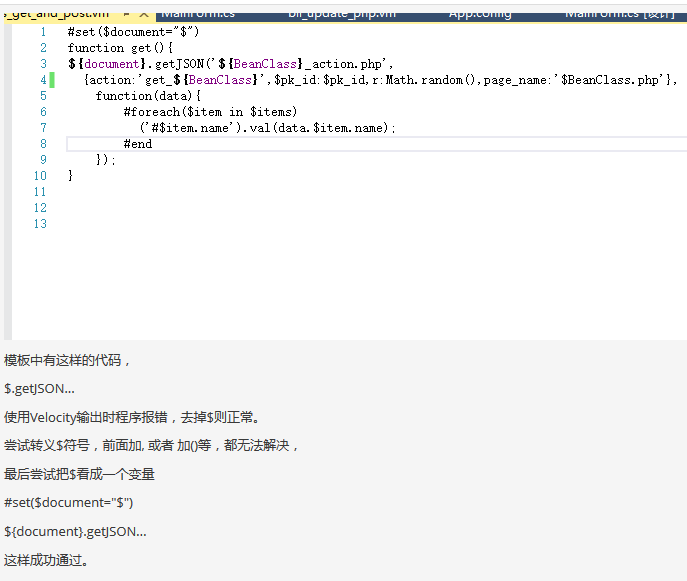Image resolution: width=687 pixels, height=581 pixels.
Task: Click line number 8 in the gutter
Action: click(x=43, y=144)
